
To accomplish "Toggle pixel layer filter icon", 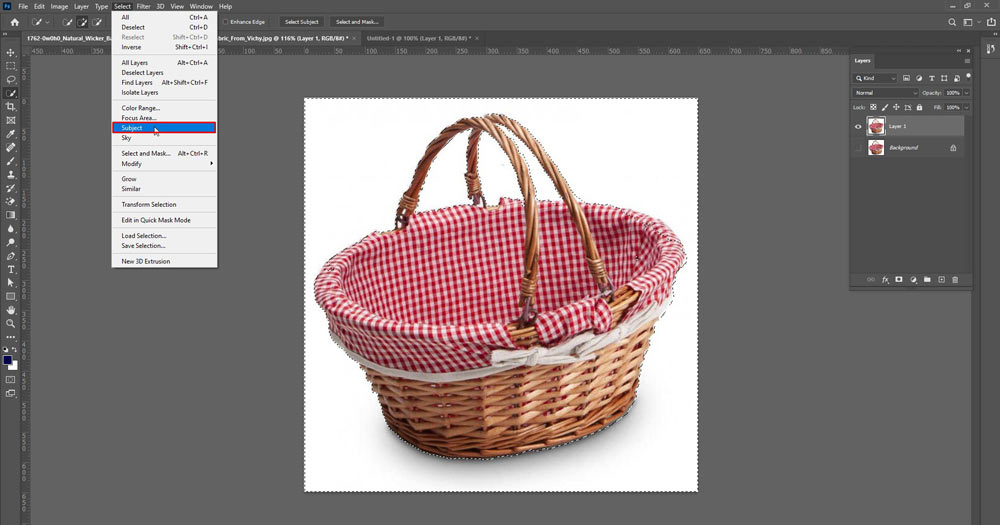I will [x=906, y=78].
